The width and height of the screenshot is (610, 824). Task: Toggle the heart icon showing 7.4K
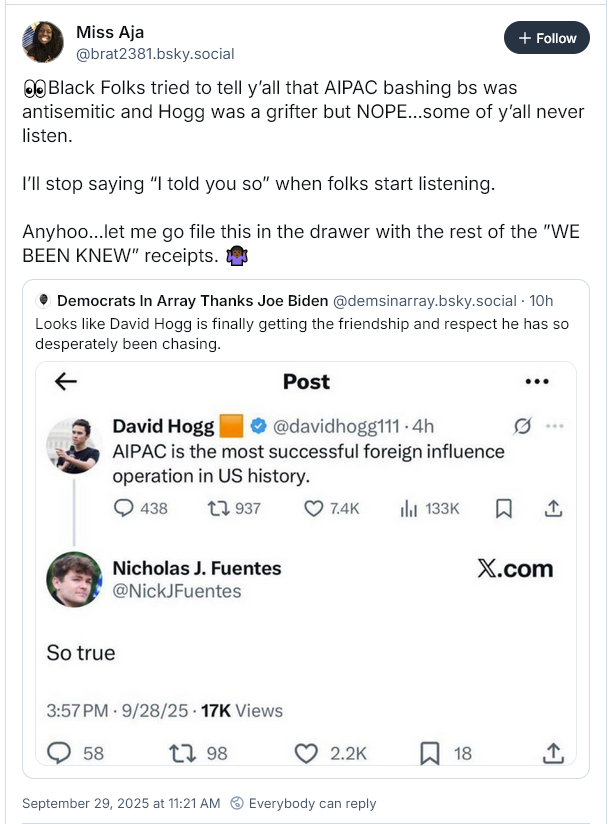coord(313,508)
